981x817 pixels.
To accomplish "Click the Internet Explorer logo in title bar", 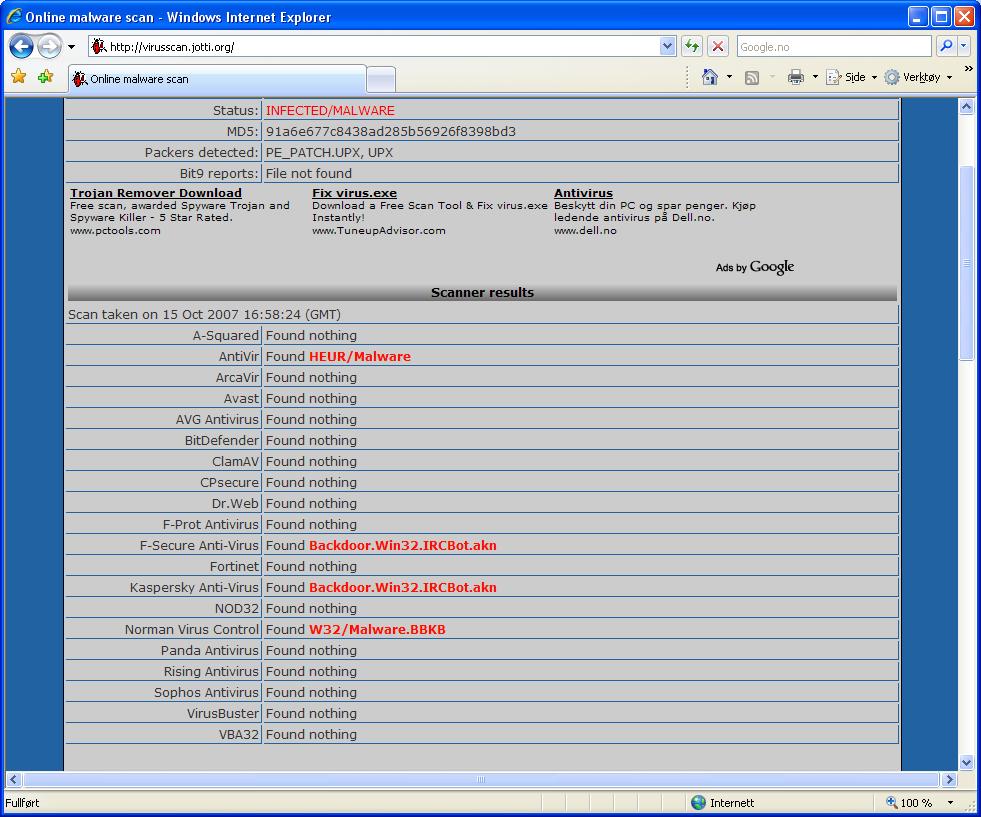I will click(x=14, y=16).
